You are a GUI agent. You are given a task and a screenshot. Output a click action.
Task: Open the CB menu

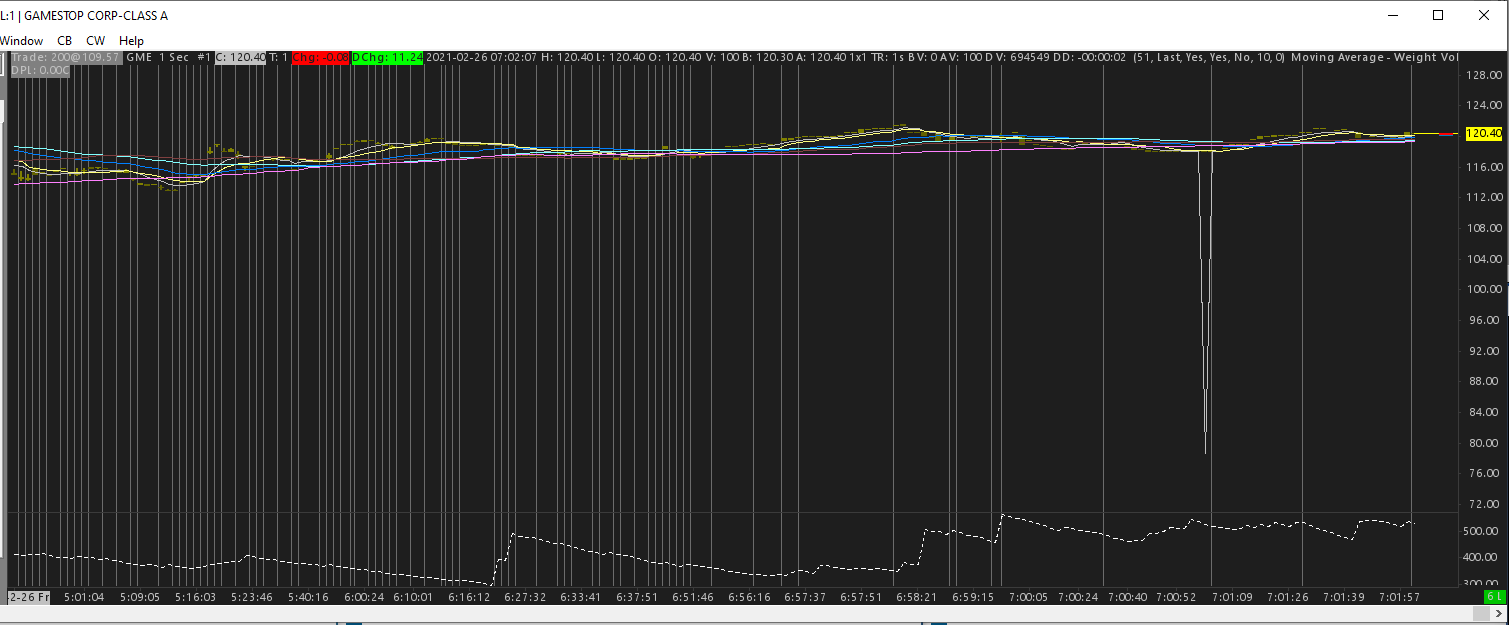64,41
